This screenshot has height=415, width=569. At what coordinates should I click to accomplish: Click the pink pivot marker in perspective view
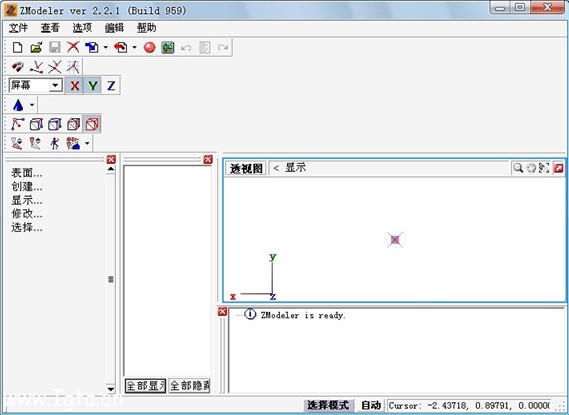point(395,240)
